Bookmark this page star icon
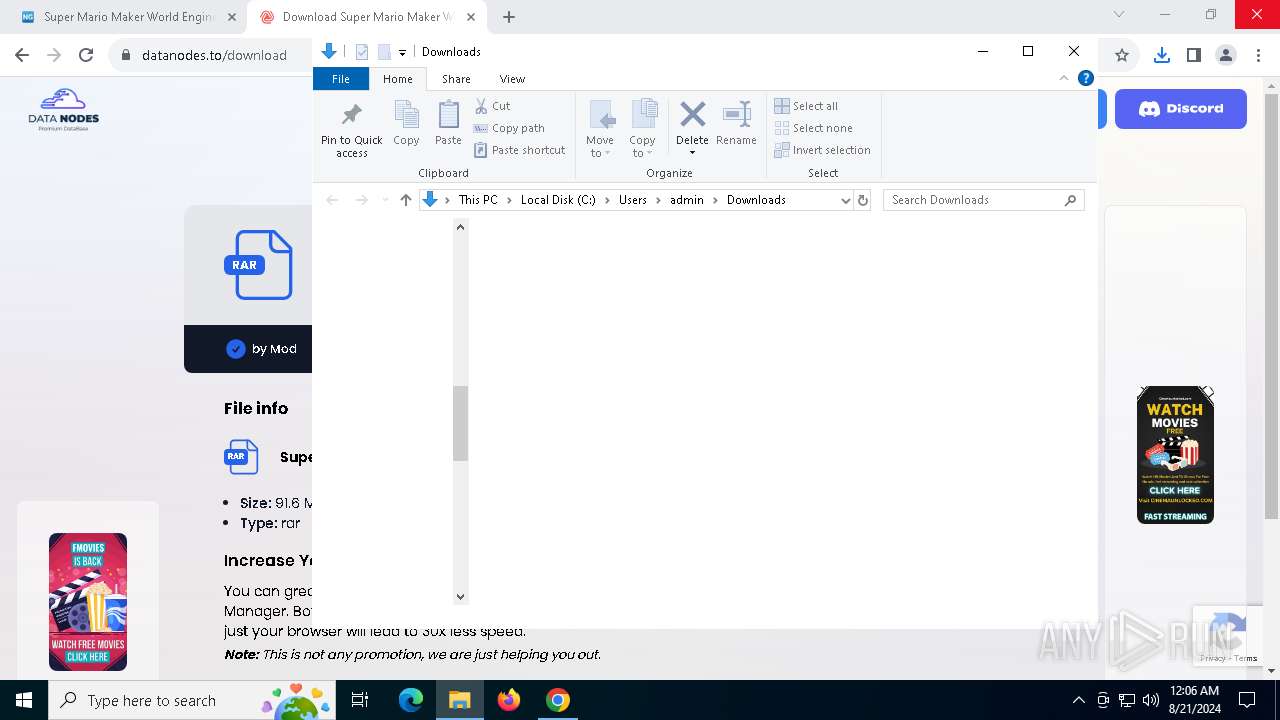Image resolution: width=1280 pixels, height=720 pixels. click(1122, 55)
